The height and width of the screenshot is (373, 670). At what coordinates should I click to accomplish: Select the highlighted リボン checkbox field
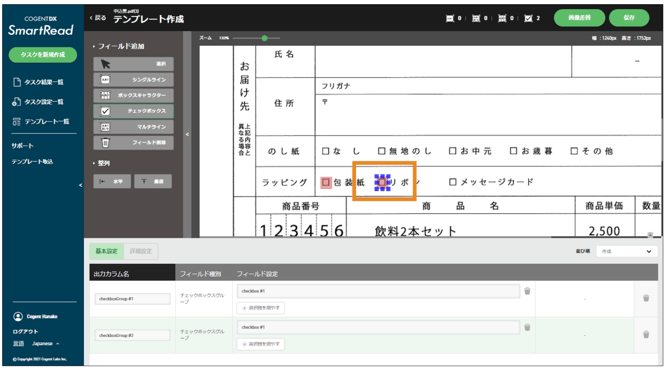pyautogui.click(x=382, y=182)
